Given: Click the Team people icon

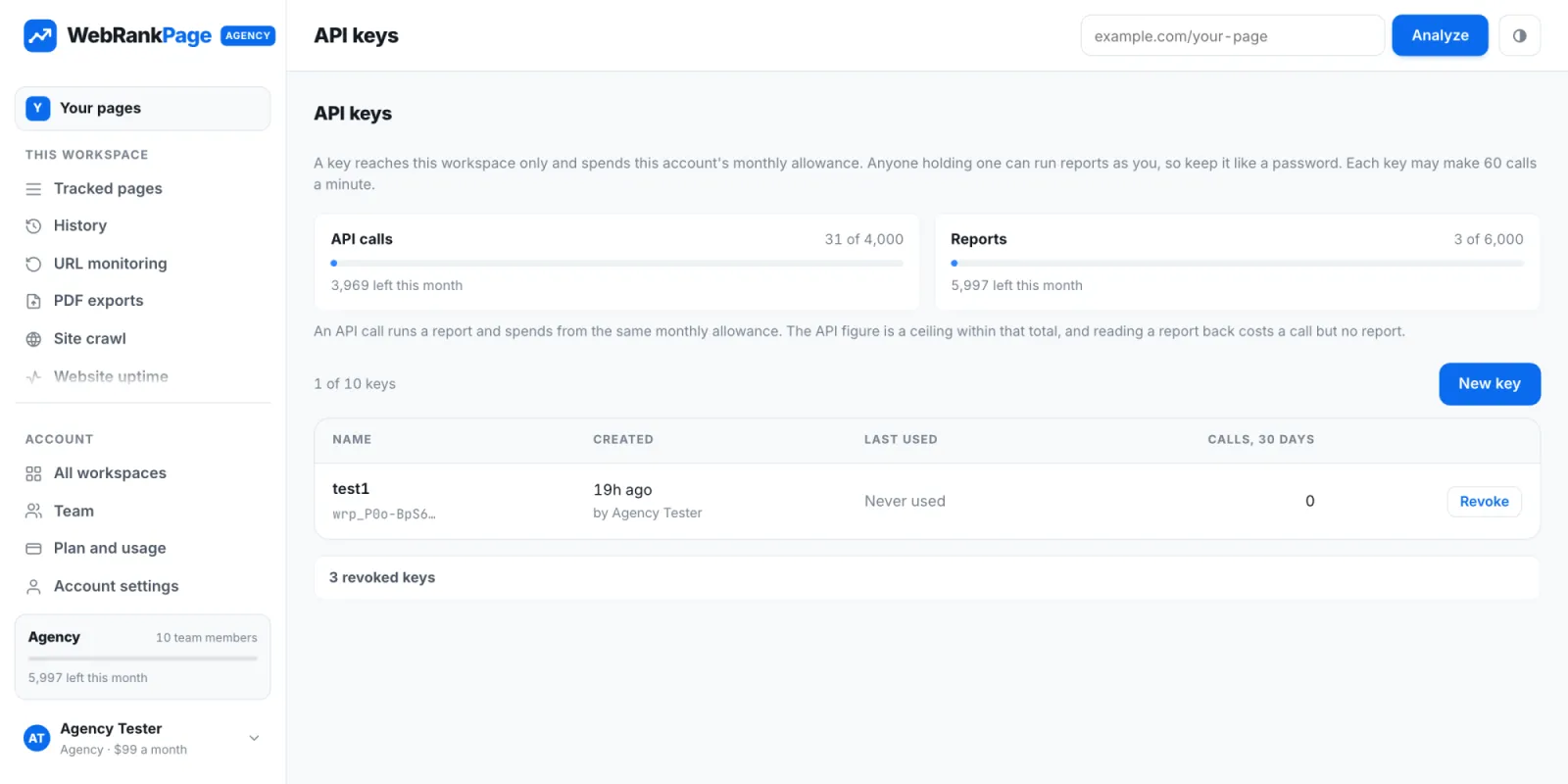Looking at the screenshot, I should [33, 512].
